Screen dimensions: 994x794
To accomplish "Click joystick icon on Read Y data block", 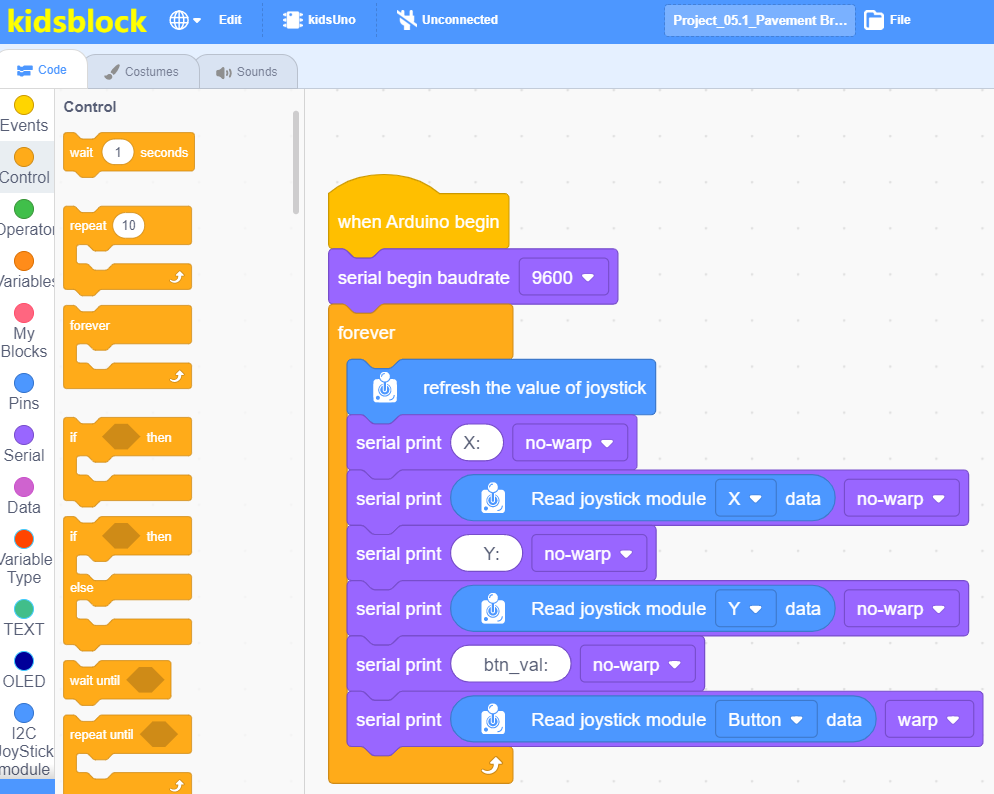I will tap(493, 608).
